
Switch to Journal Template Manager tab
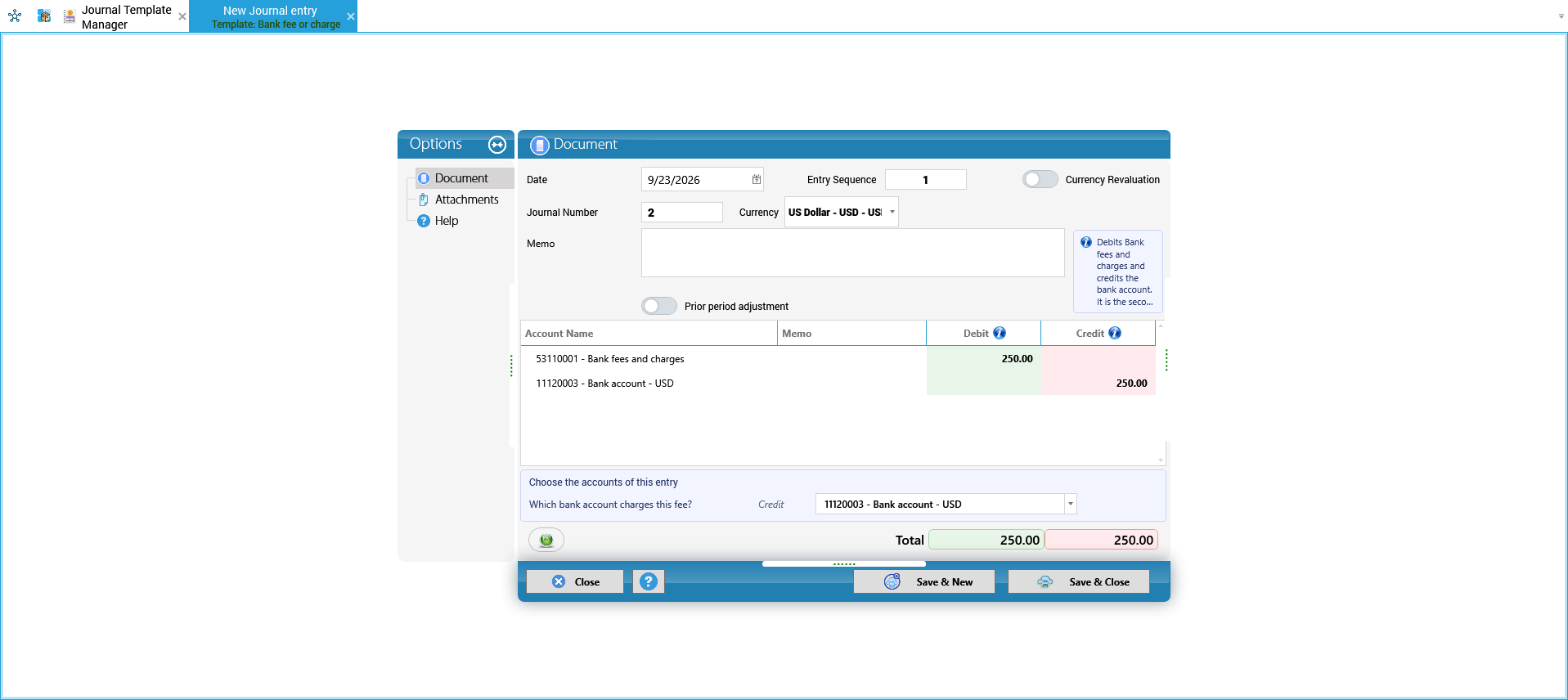point(126,16)
